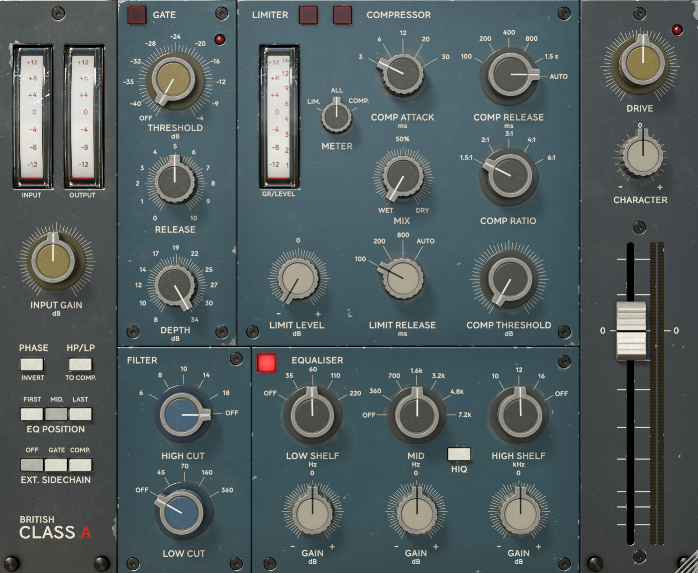
Task: Click the Low Shelf frequency knob
Action: point(312,415)
